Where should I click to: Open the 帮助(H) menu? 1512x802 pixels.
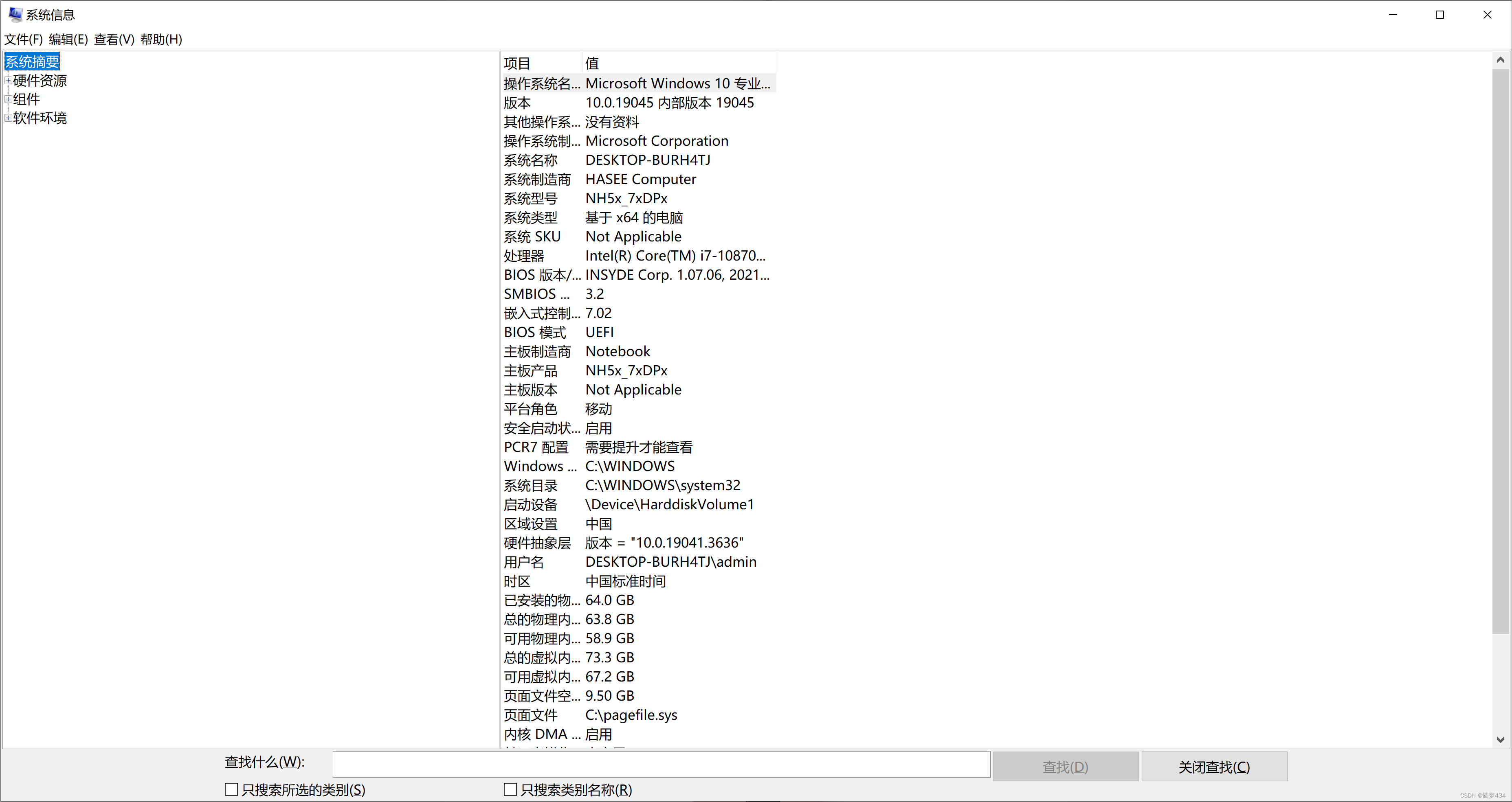[161, 39]
